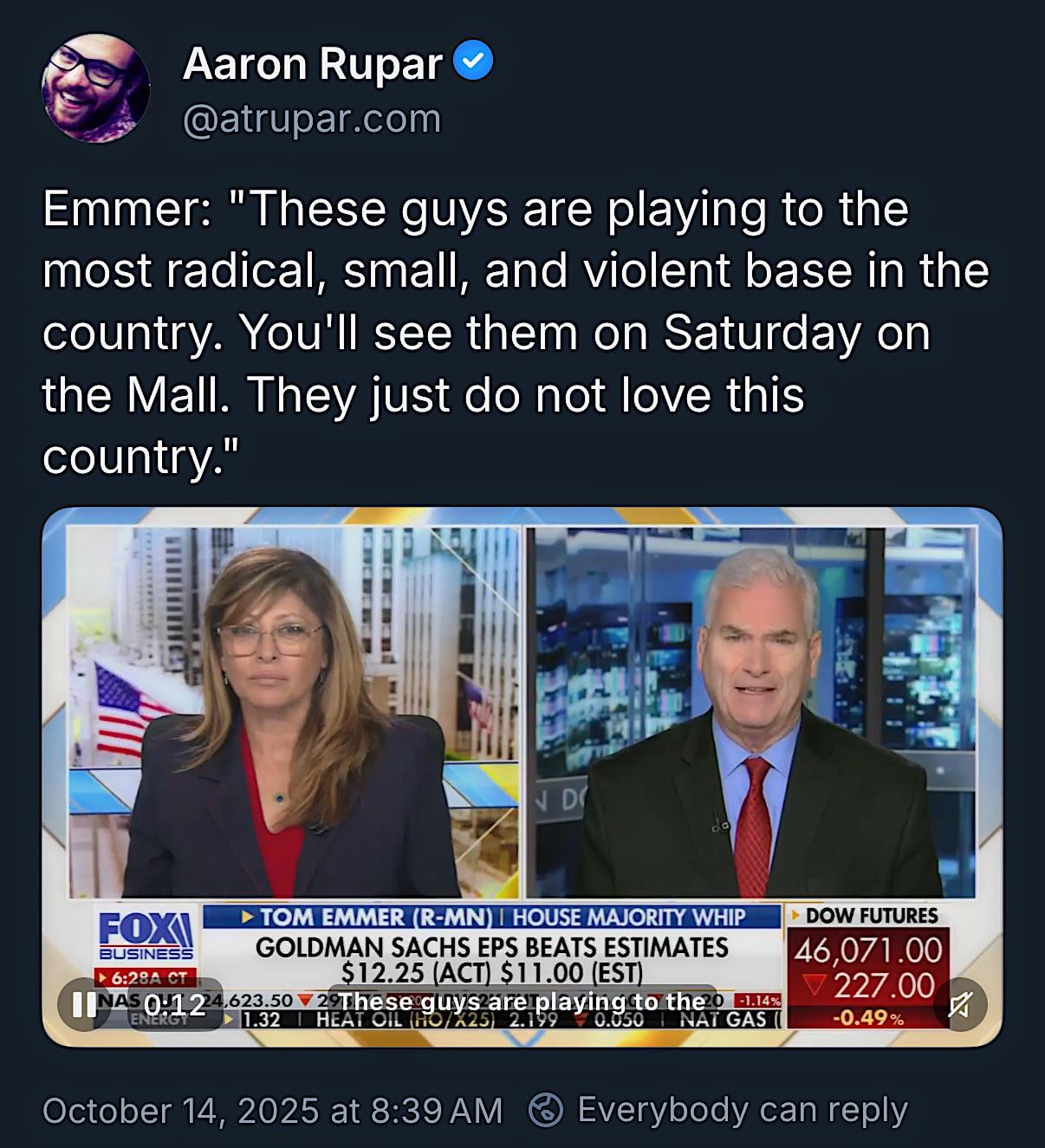Viewport: 1045px width, 1148px height.
Task: Pause the playing video
Action: pyautogui.click(x=84, y=1004)
